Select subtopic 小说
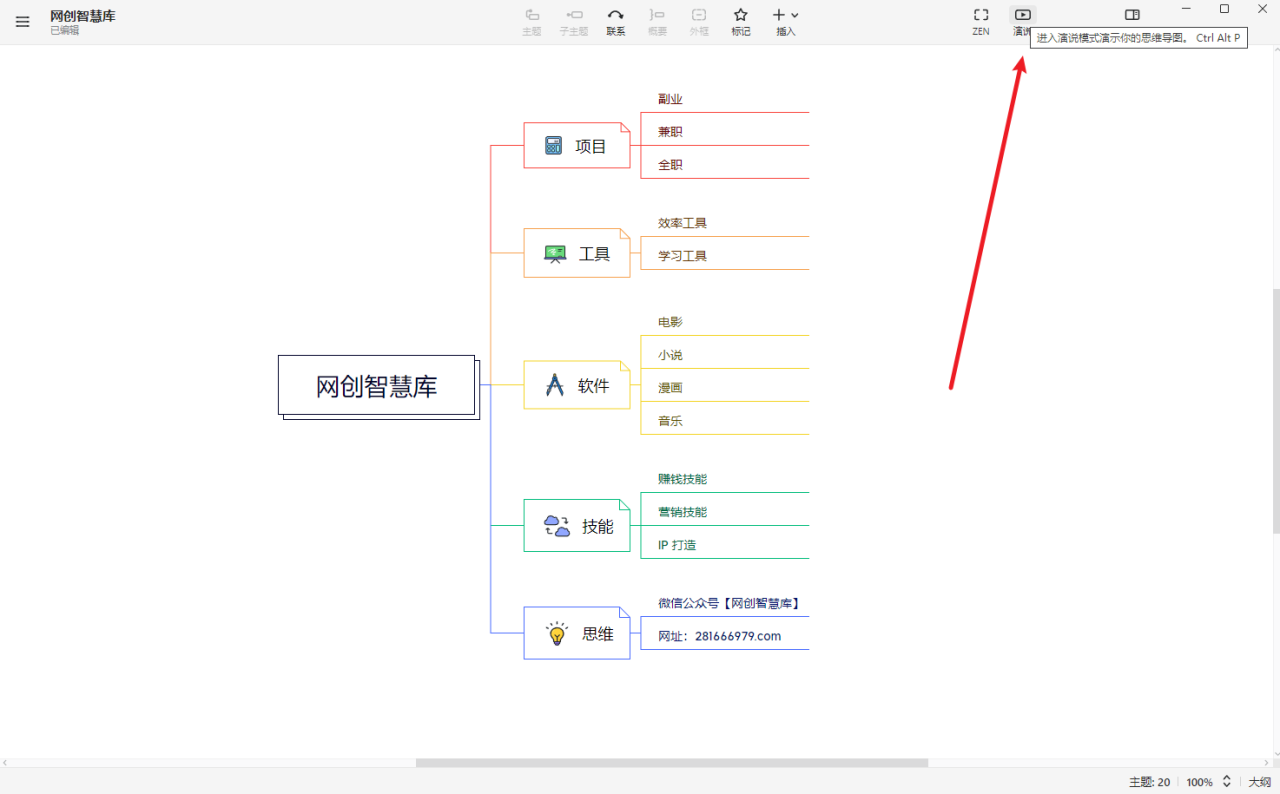 click(670, 355)
